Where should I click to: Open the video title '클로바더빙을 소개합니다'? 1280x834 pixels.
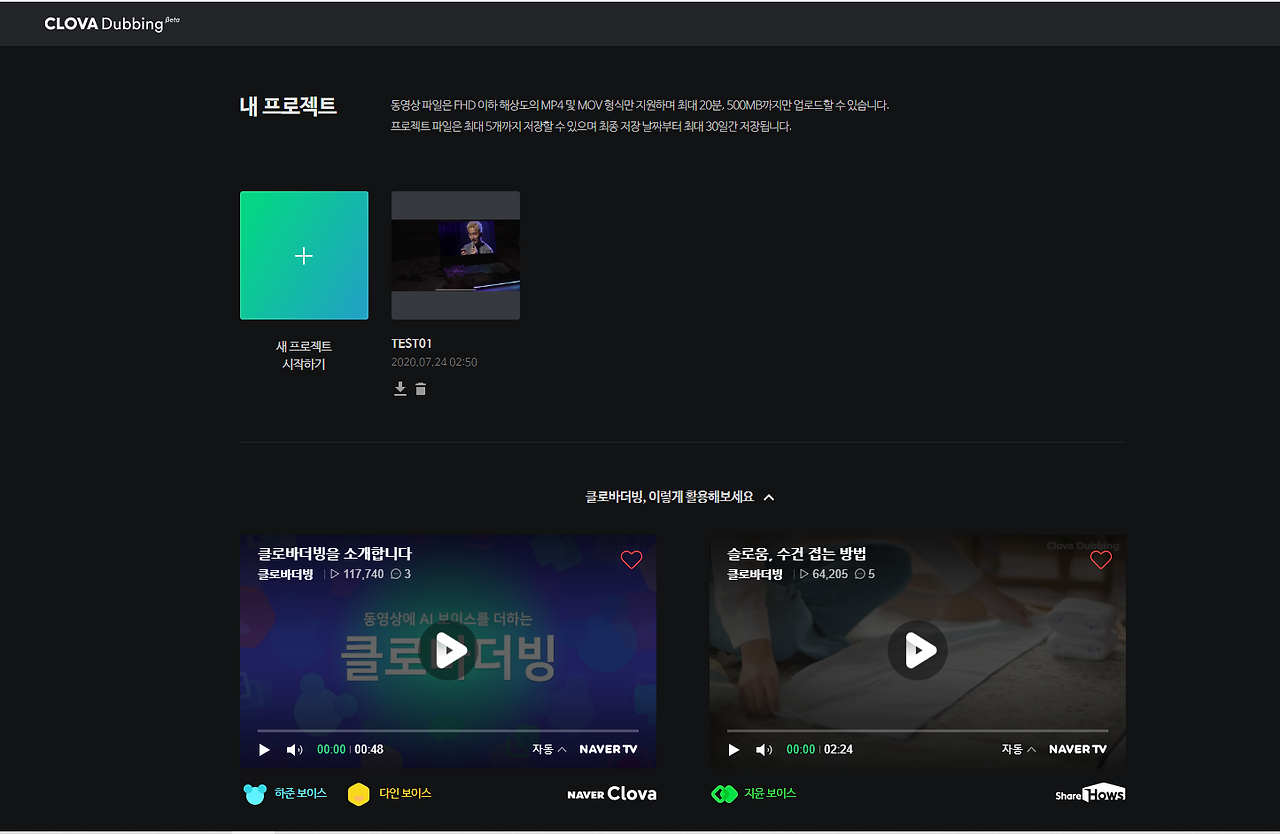(335, 554)
